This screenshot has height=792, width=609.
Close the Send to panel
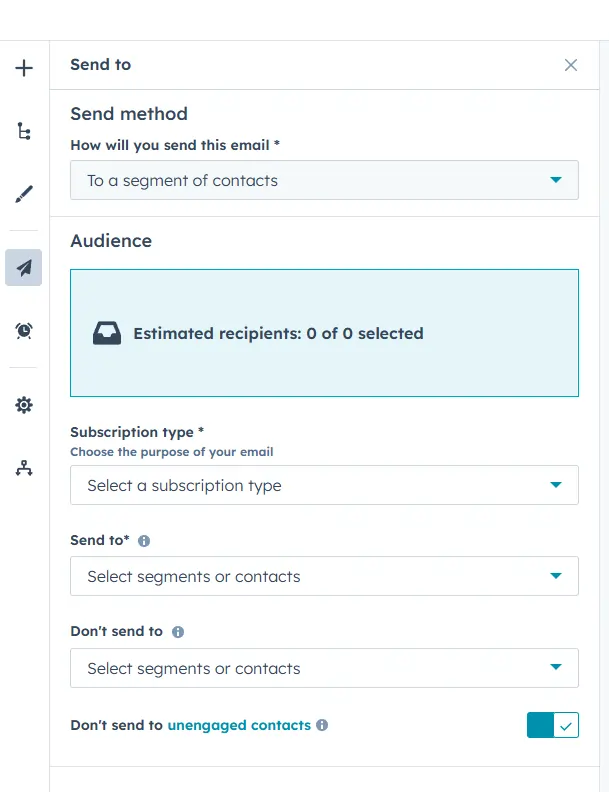coord(571,65)
